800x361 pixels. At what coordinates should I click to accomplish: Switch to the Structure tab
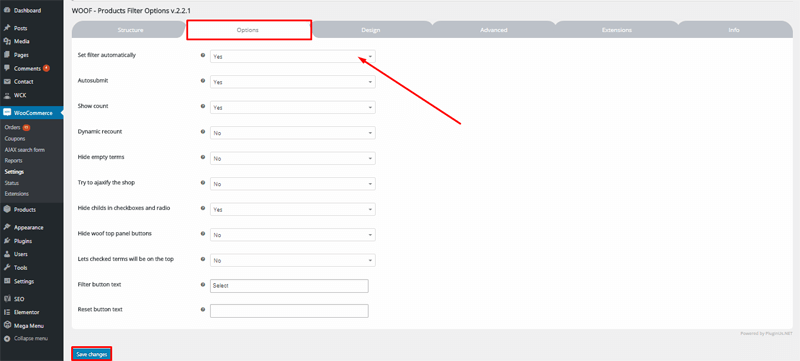tap(130, 30)
